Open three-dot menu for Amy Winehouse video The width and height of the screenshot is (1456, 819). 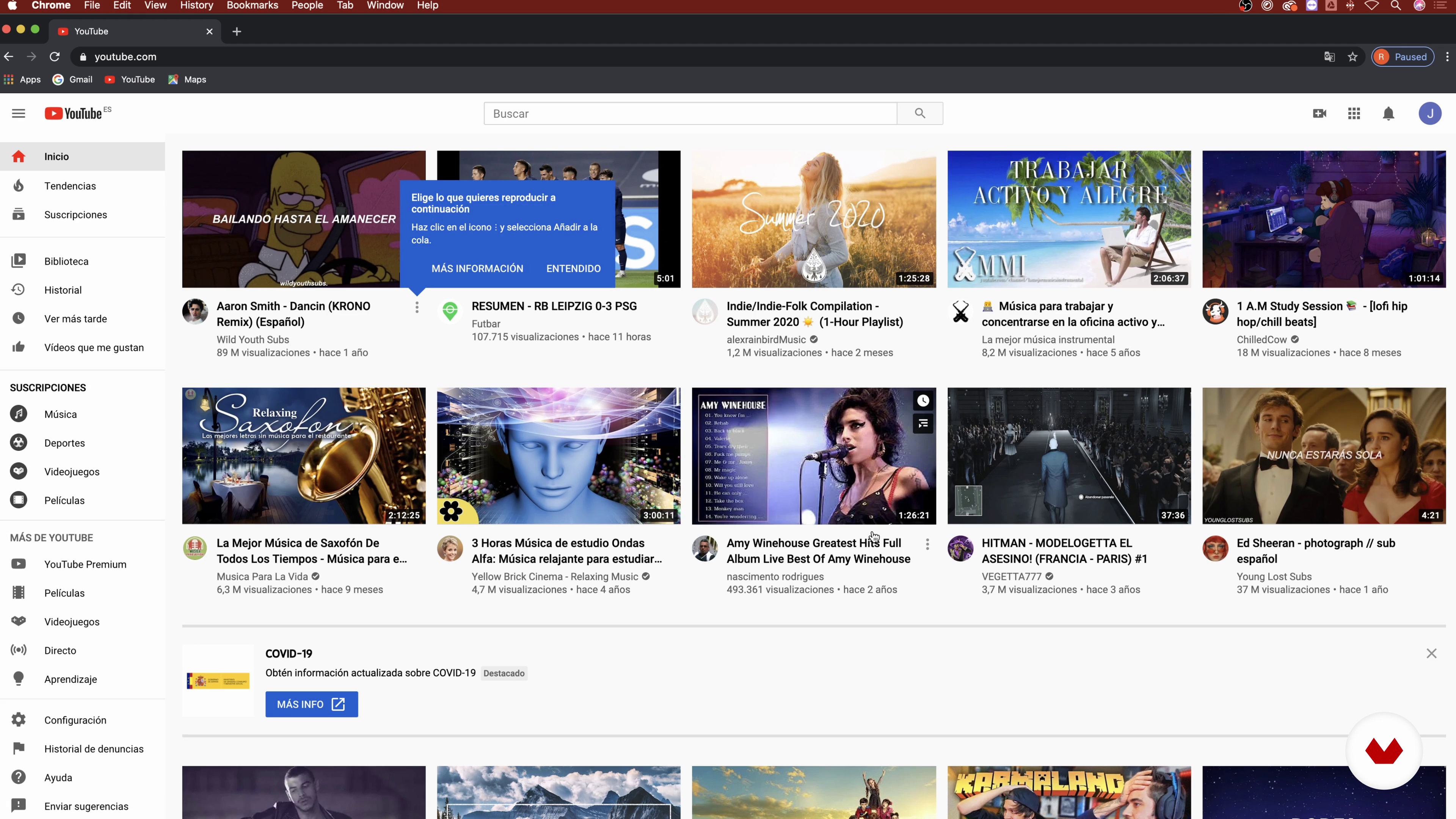click(x=927, y=544)
